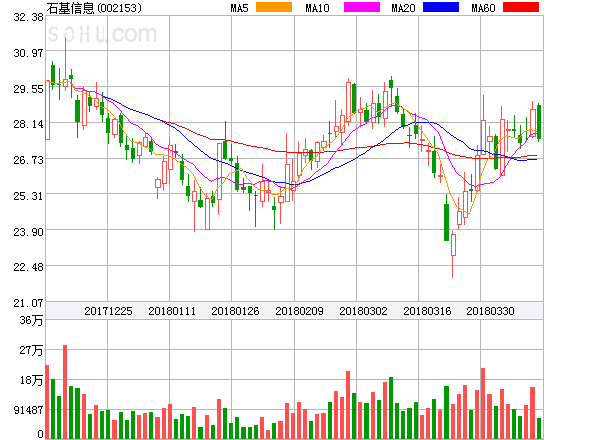Click the tallest red volume bar
Image resolution: width=600 pixels, height=440 pixels.
[65, 392]
